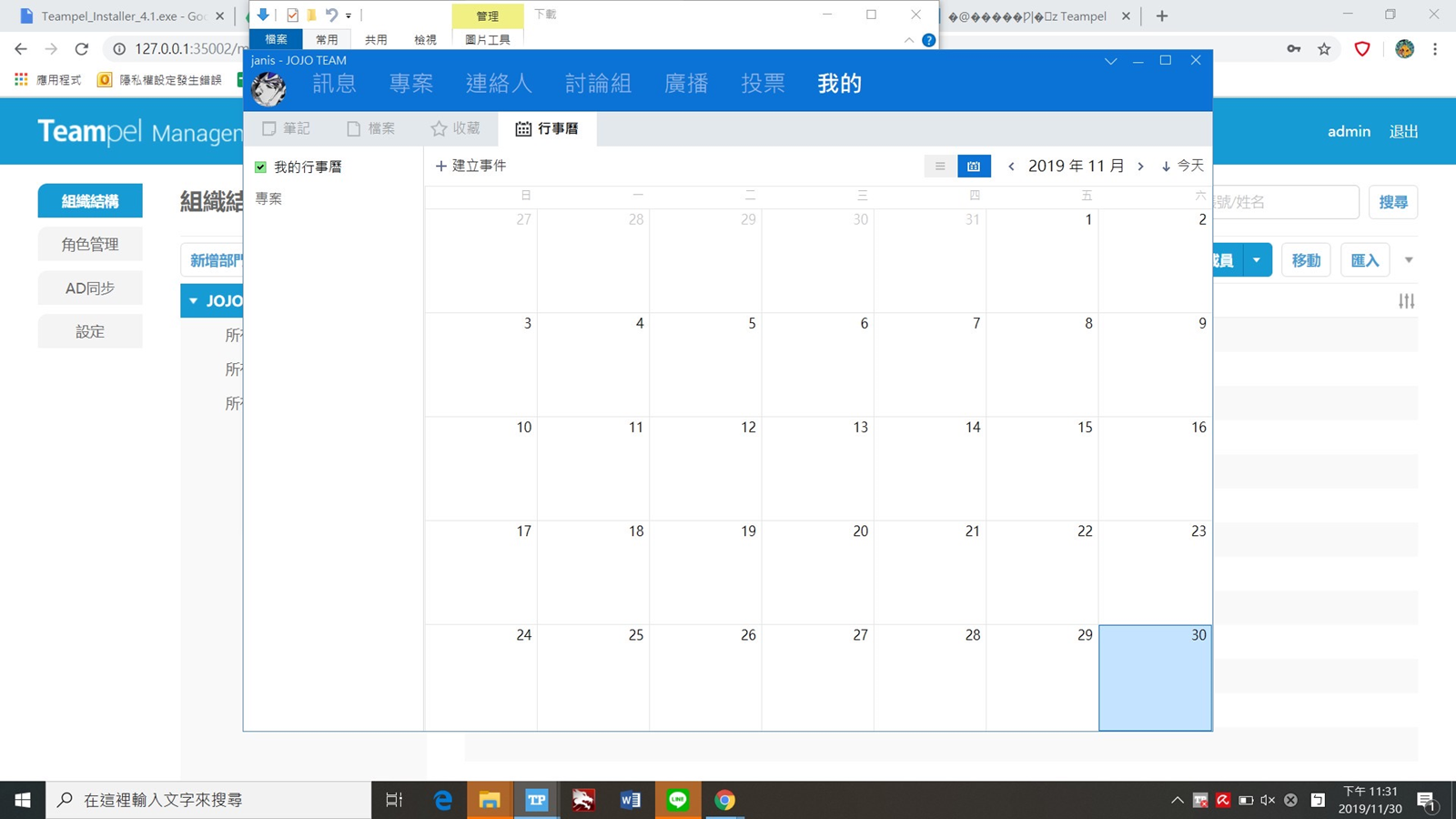The height and width of the screenshot is (819, 1456).
Task: Open Teampel TP icon in taskbar
Action: [537, 800]
